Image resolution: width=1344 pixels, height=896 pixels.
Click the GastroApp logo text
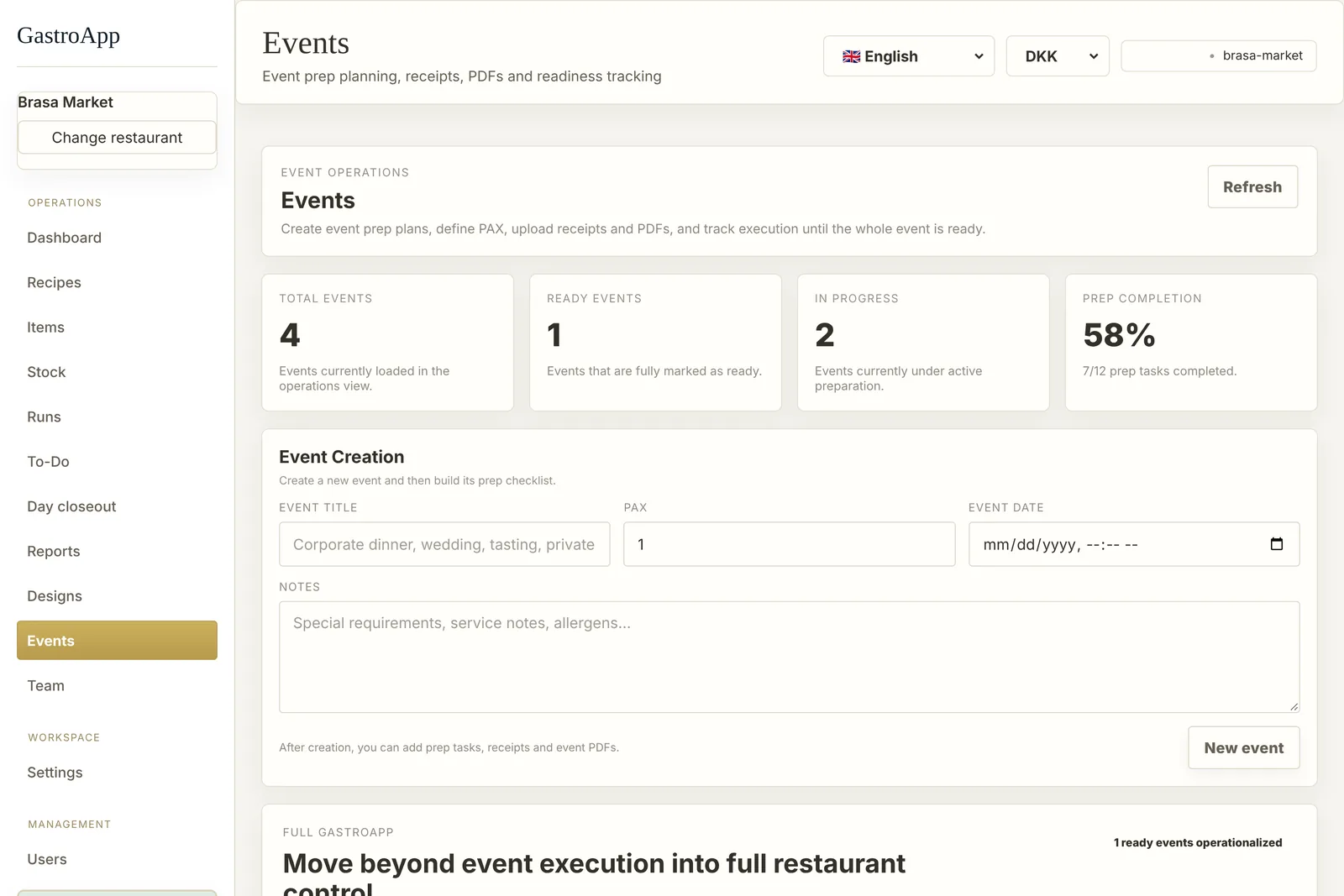pyautogui.click(x=69, y=35)
